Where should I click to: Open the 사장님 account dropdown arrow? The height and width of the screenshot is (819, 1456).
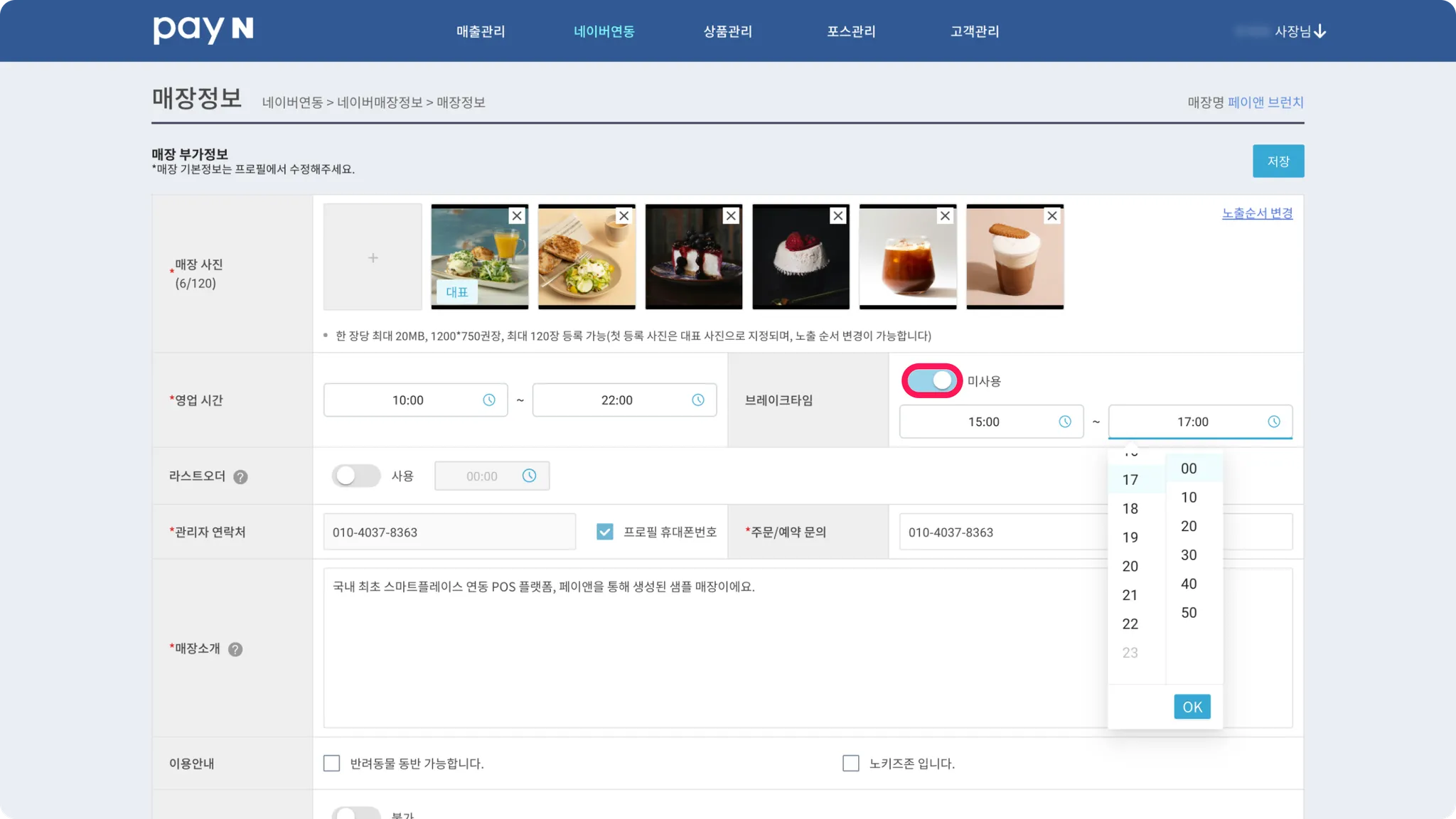1320,31
